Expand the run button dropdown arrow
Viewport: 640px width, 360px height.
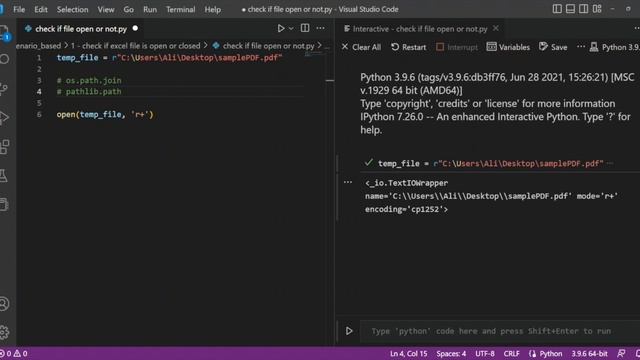(x=291, y=29)
